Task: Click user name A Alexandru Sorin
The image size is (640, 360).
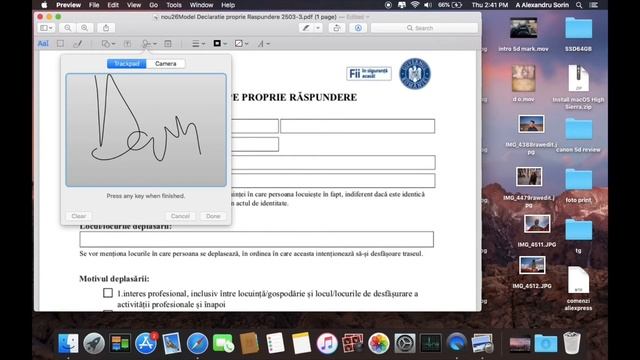Action: tap(542, 5)
